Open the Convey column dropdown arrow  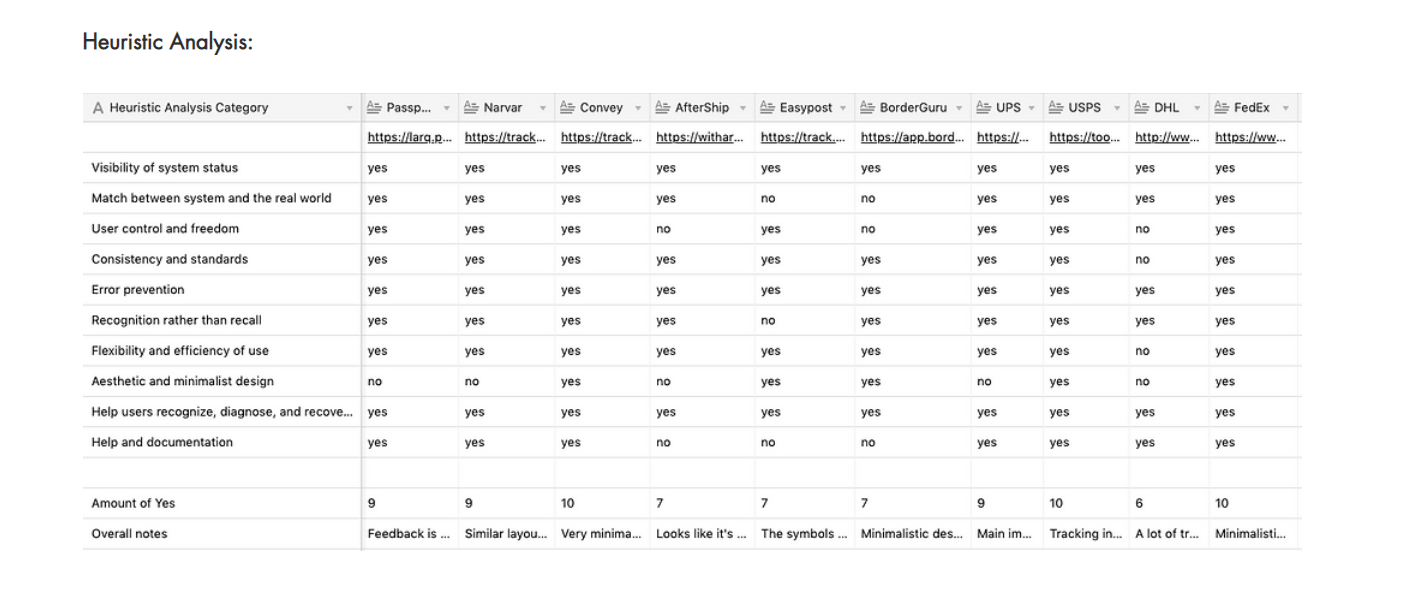pyautogui.click(x=640, y=108)
